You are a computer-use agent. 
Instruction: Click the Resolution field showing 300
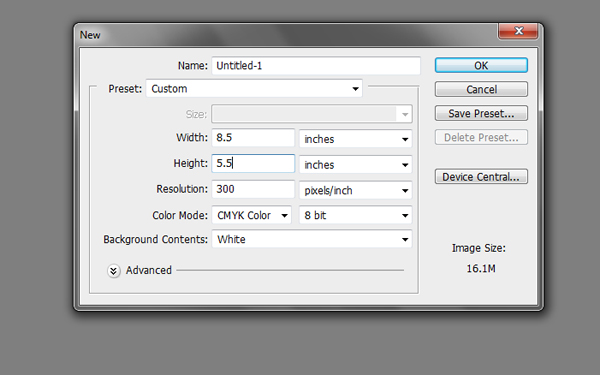(253, 189)
